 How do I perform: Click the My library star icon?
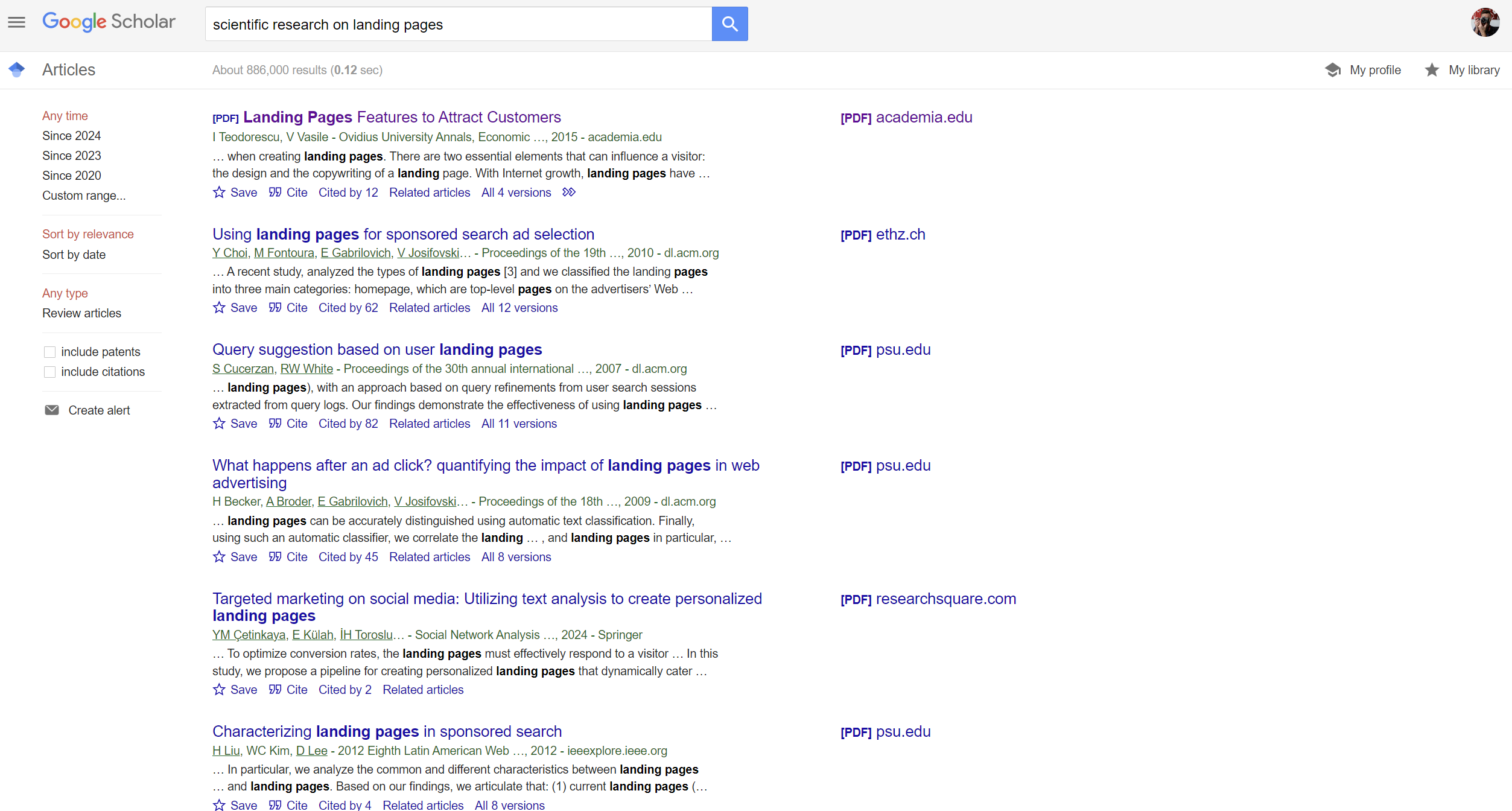tap(1432, 70)
